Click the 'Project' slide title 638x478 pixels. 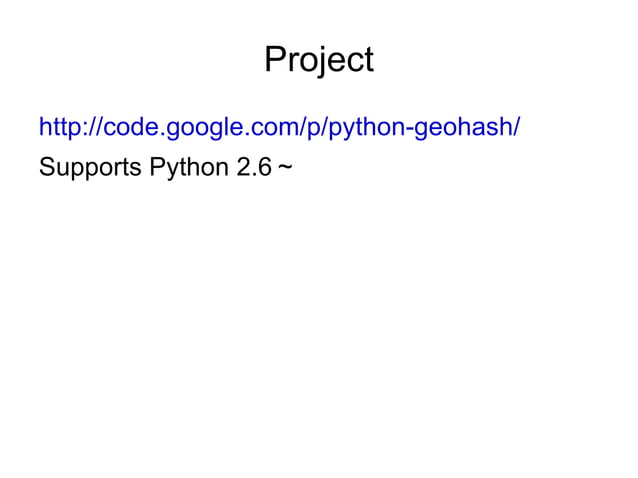coord(319,60)
